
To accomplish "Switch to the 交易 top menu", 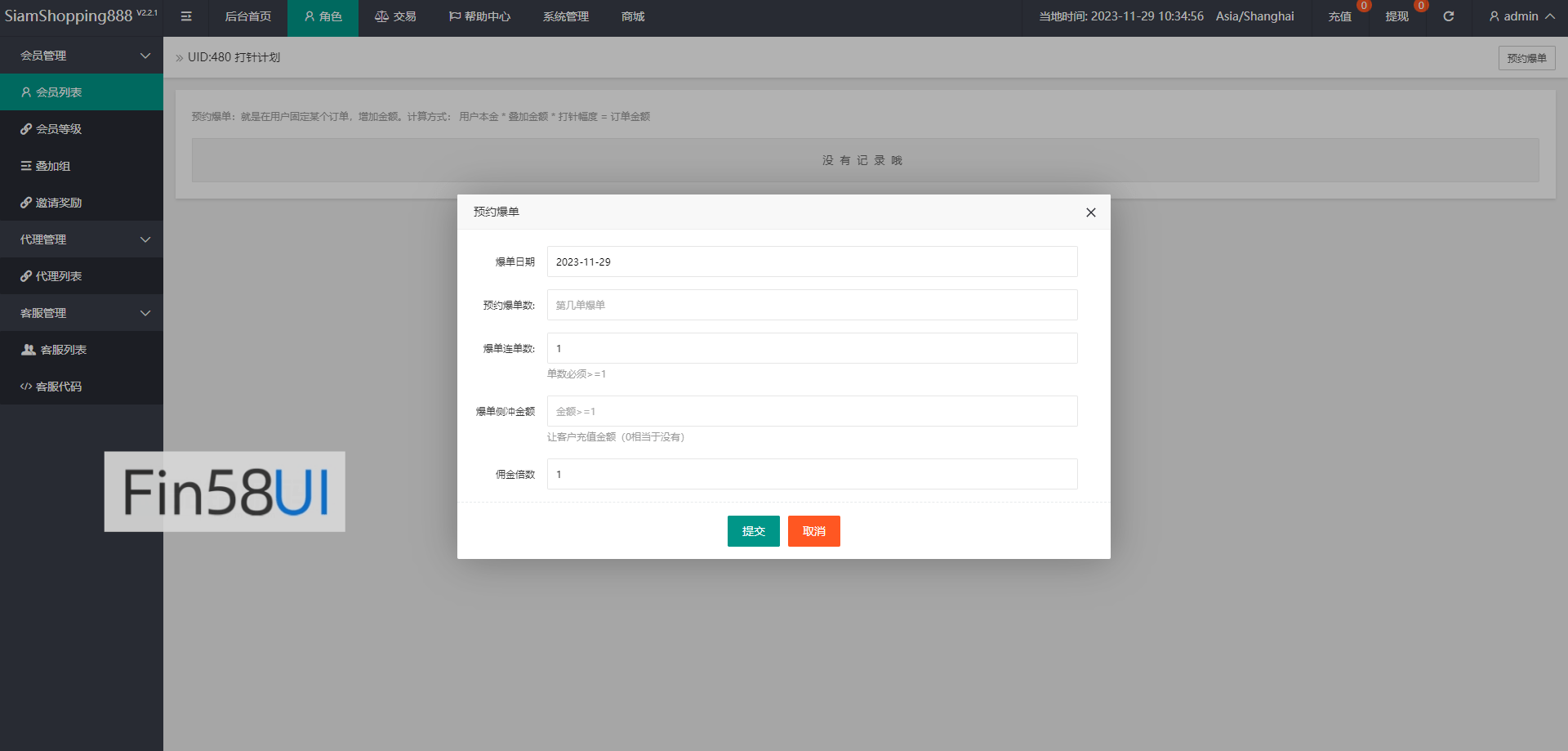I will click(x=395, y=16).
